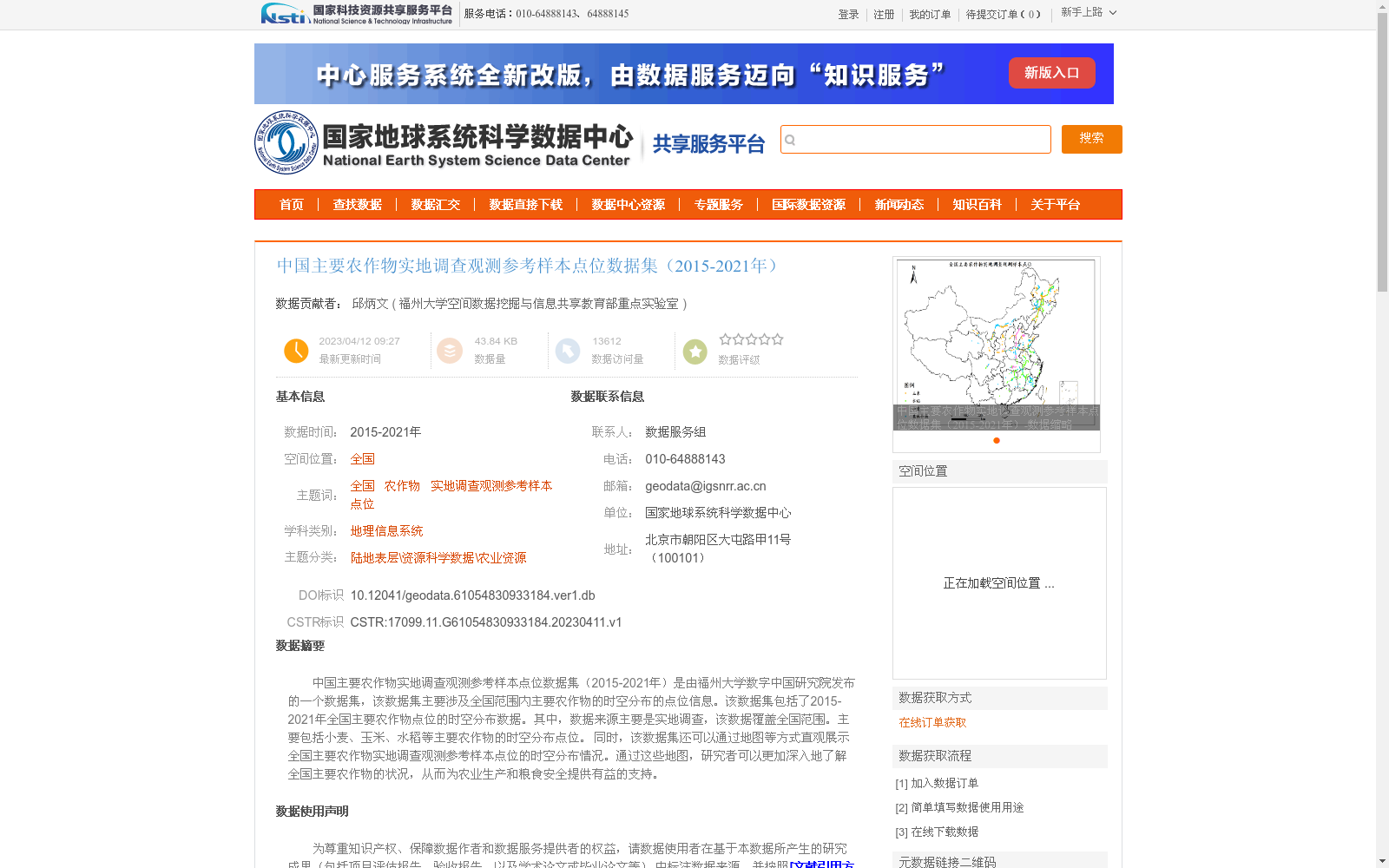Click the email geodata@igsnrr.ac.cn
1389x868 pixels.
(x=706, y=486)
